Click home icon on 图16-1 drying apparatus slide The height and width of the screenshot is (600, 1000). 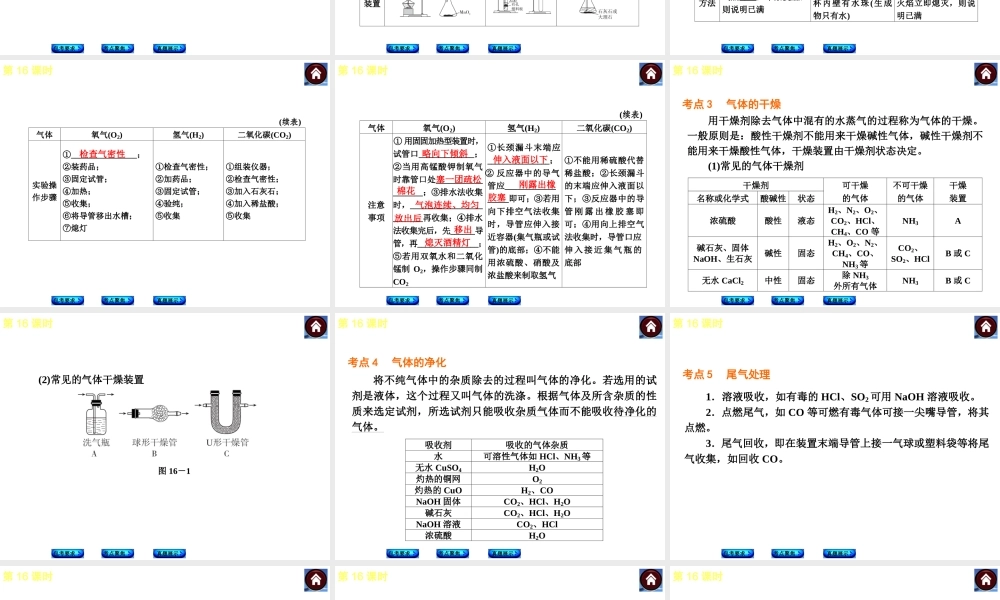(316, 326)
